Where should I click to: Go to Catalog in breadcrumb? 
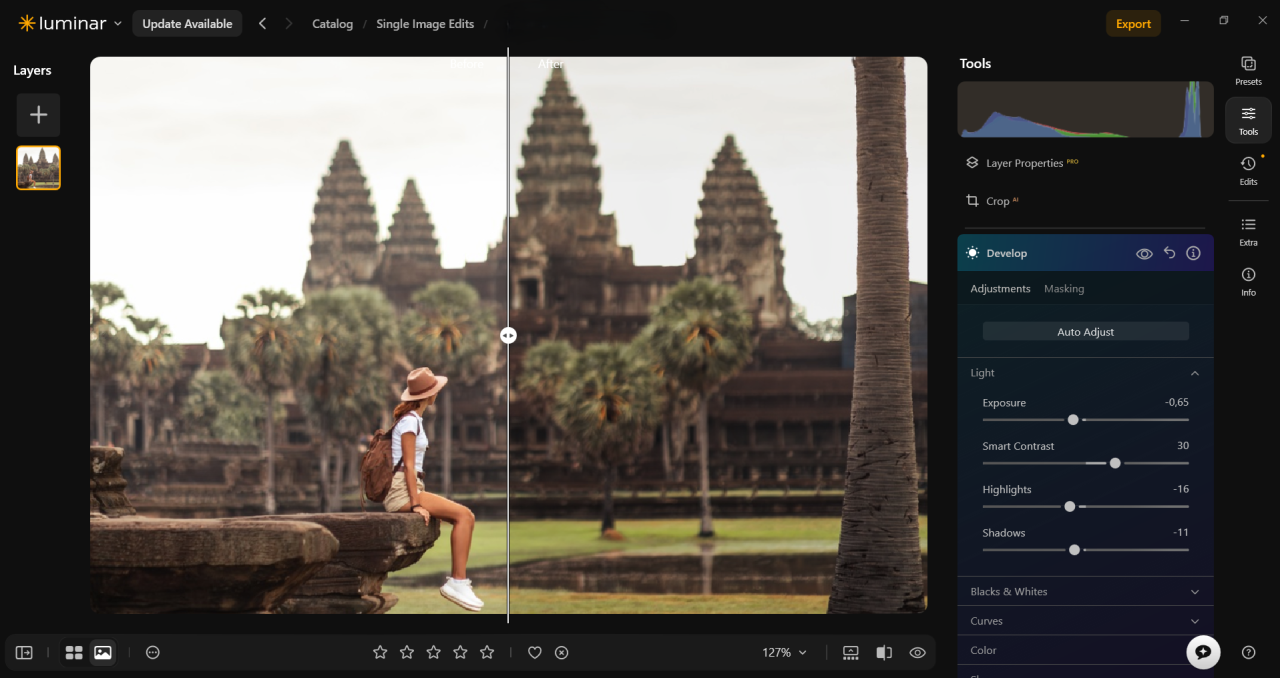click(x=332, y=24)
